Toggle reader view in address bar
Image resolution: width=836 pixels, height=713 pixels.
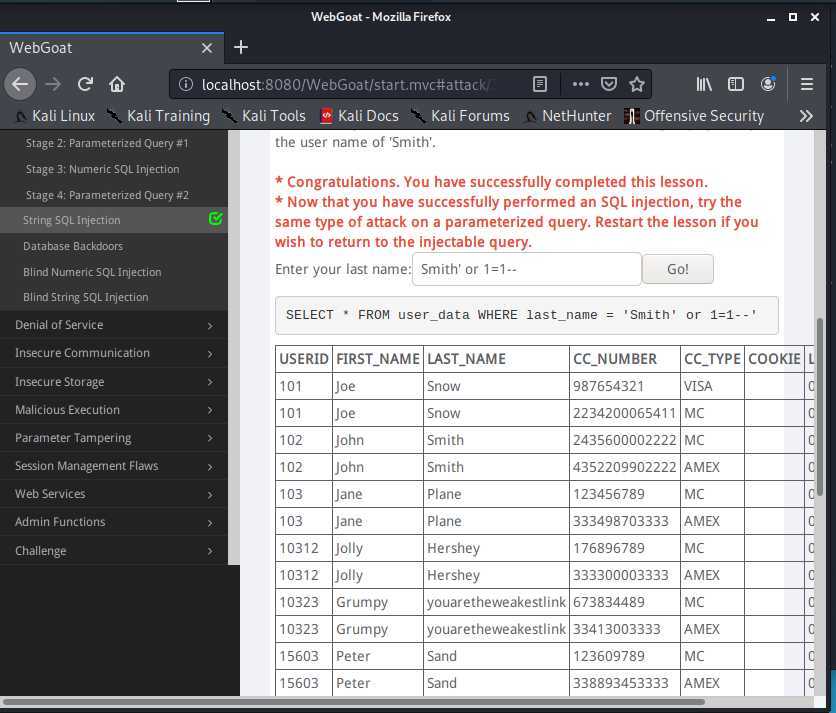(540, 84)
